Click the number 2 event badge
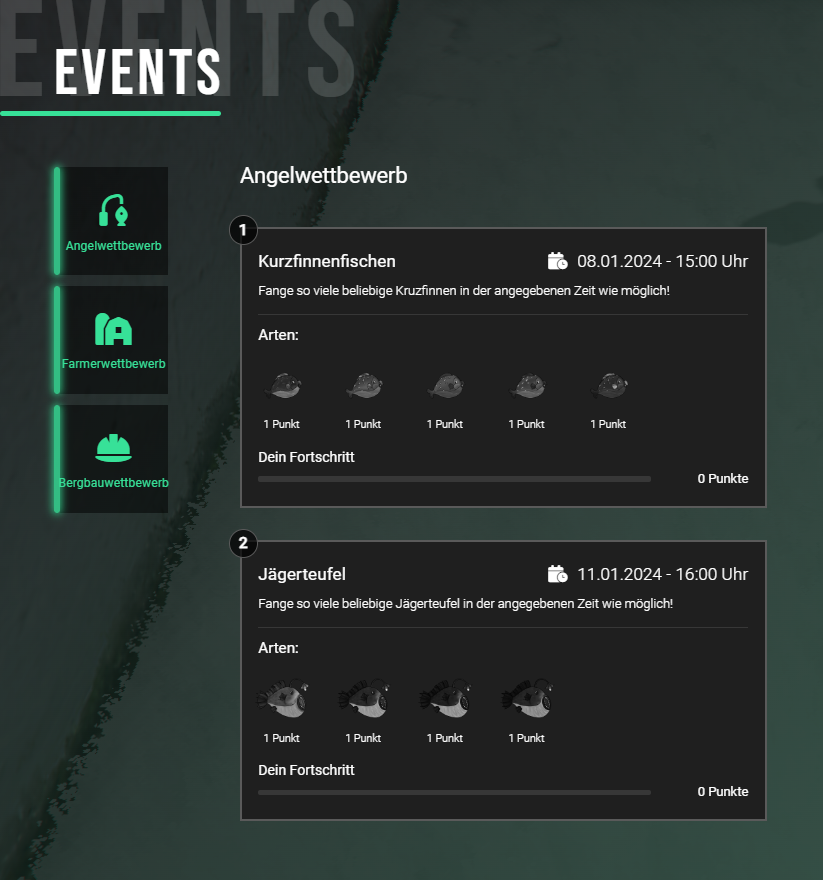823x880 pixels. coord(243,543)
